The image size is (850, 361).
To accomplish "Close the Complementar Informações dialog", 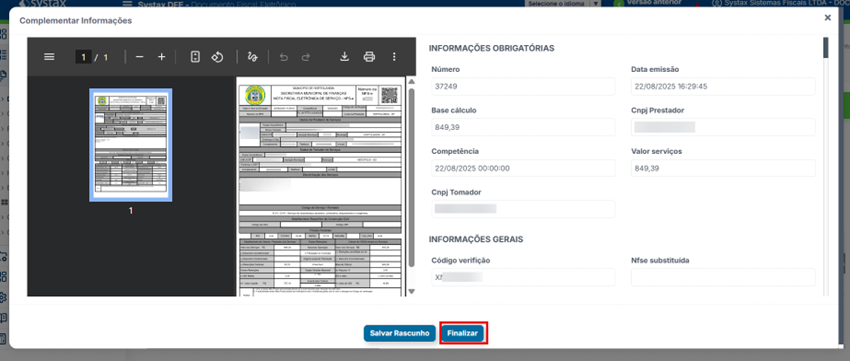I will tap(827, 18).
